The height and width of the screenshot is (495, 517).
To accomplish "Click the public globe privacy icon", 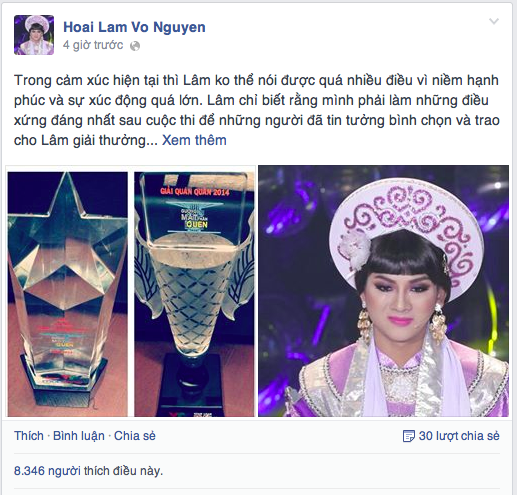I will 135,46.
